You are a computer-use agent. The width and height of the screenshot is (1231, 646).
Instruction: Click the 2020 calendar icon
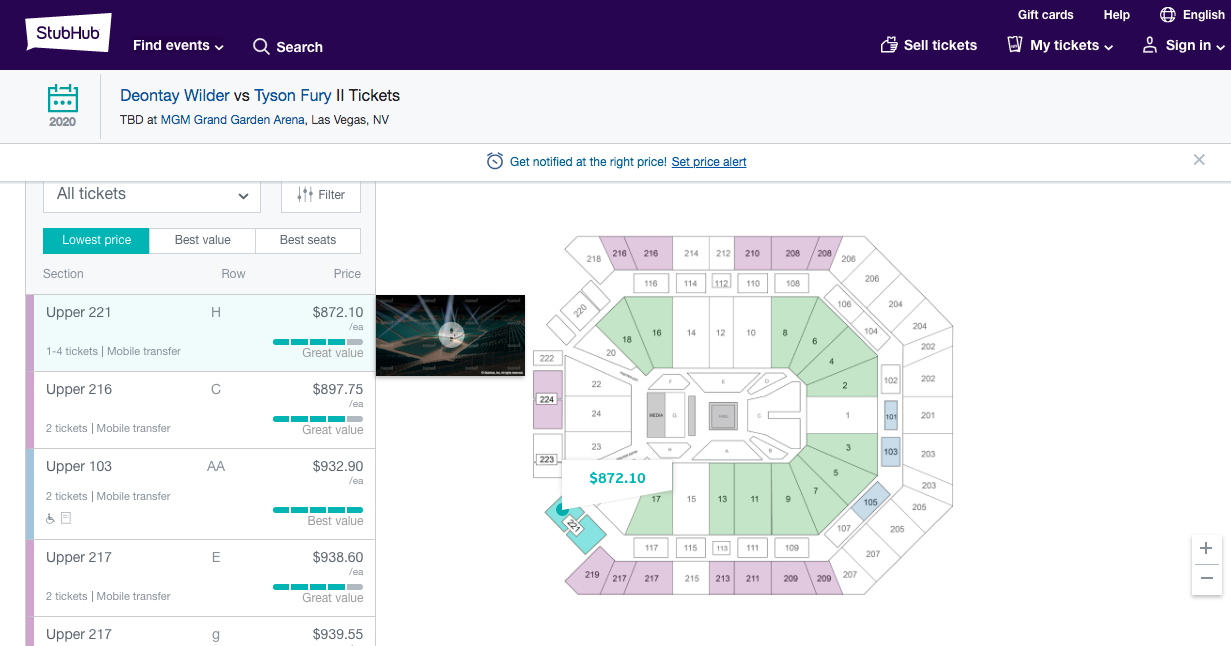pos(62,100)
